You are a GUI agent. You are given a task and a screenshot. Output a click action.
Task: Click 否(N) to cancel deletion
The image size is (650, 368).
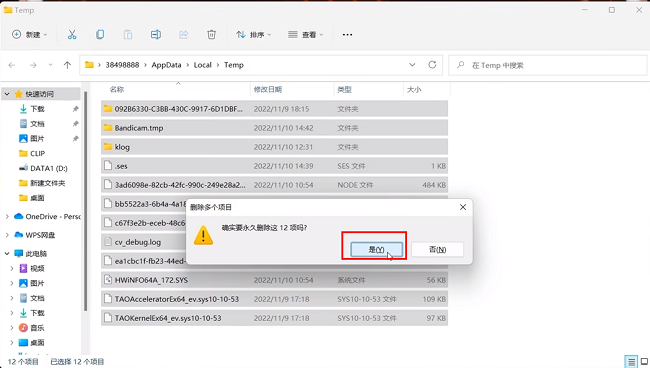tap(437, 249)
